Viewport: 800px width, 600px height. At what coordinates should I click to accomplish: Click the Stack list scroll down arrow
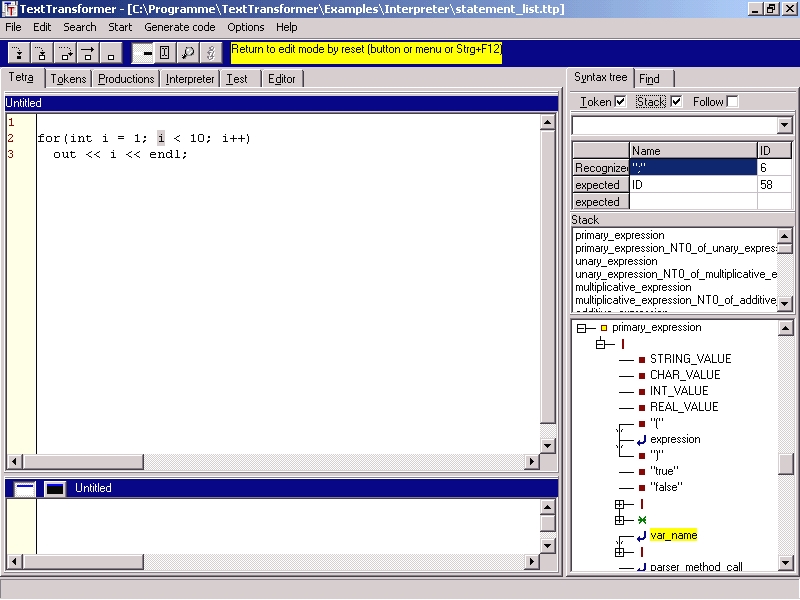[x=785, y=304]
